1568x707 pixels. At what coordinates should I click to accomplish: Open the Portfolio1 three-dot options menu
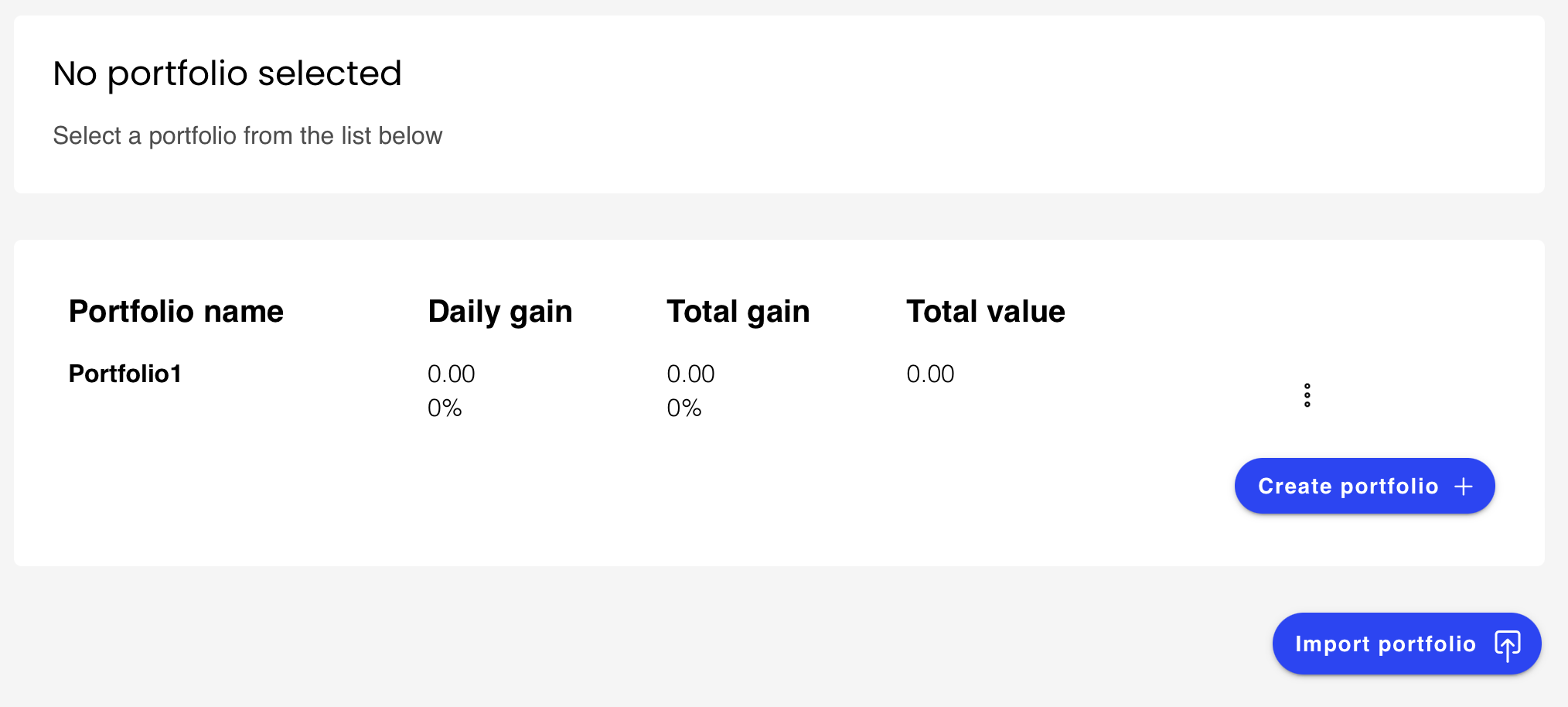coord(1307,395)
